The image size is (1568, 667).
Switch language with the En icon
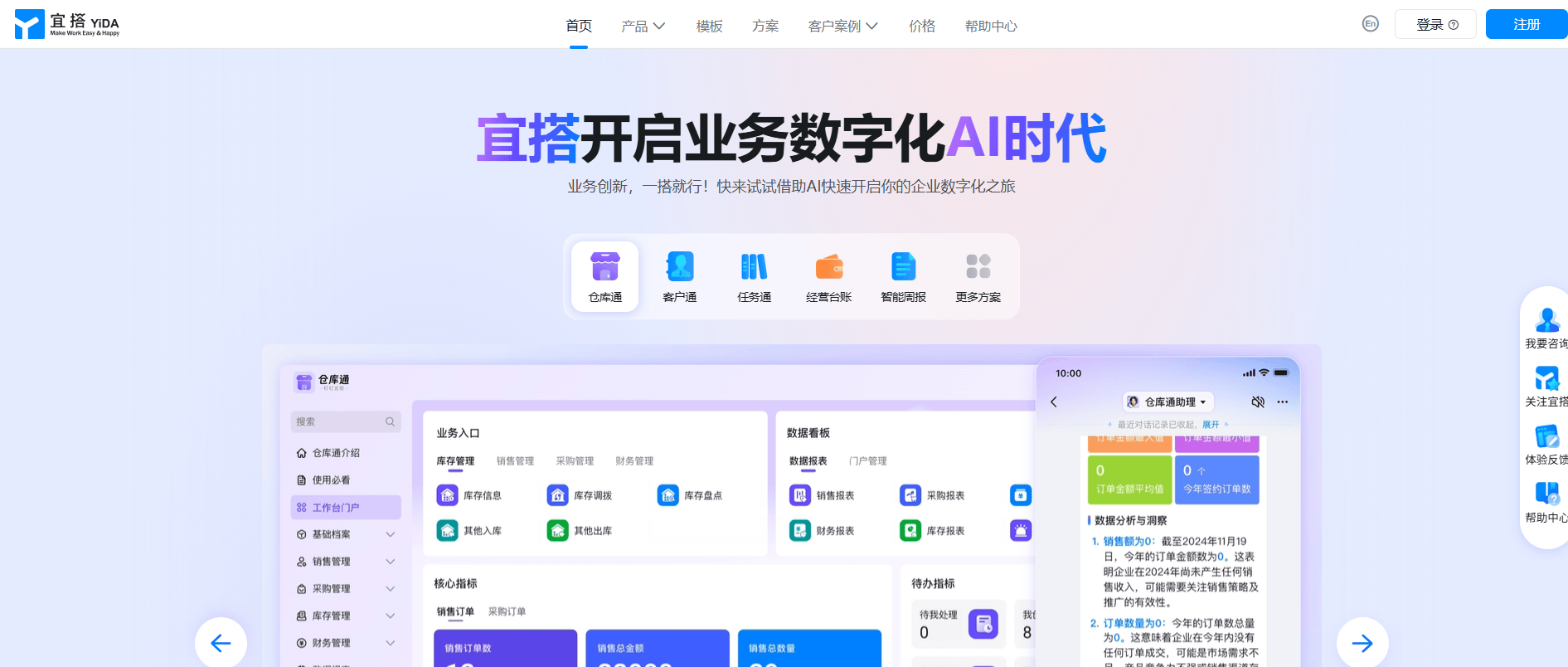(x=1371, y=24)
